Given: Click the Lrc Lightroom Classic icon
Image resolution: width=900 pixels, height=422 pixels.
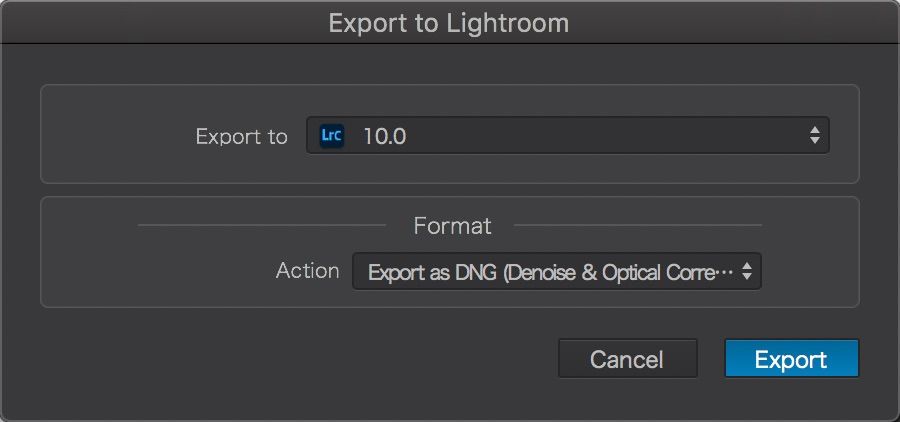Looking at the screenshot, I should (331, 136).
